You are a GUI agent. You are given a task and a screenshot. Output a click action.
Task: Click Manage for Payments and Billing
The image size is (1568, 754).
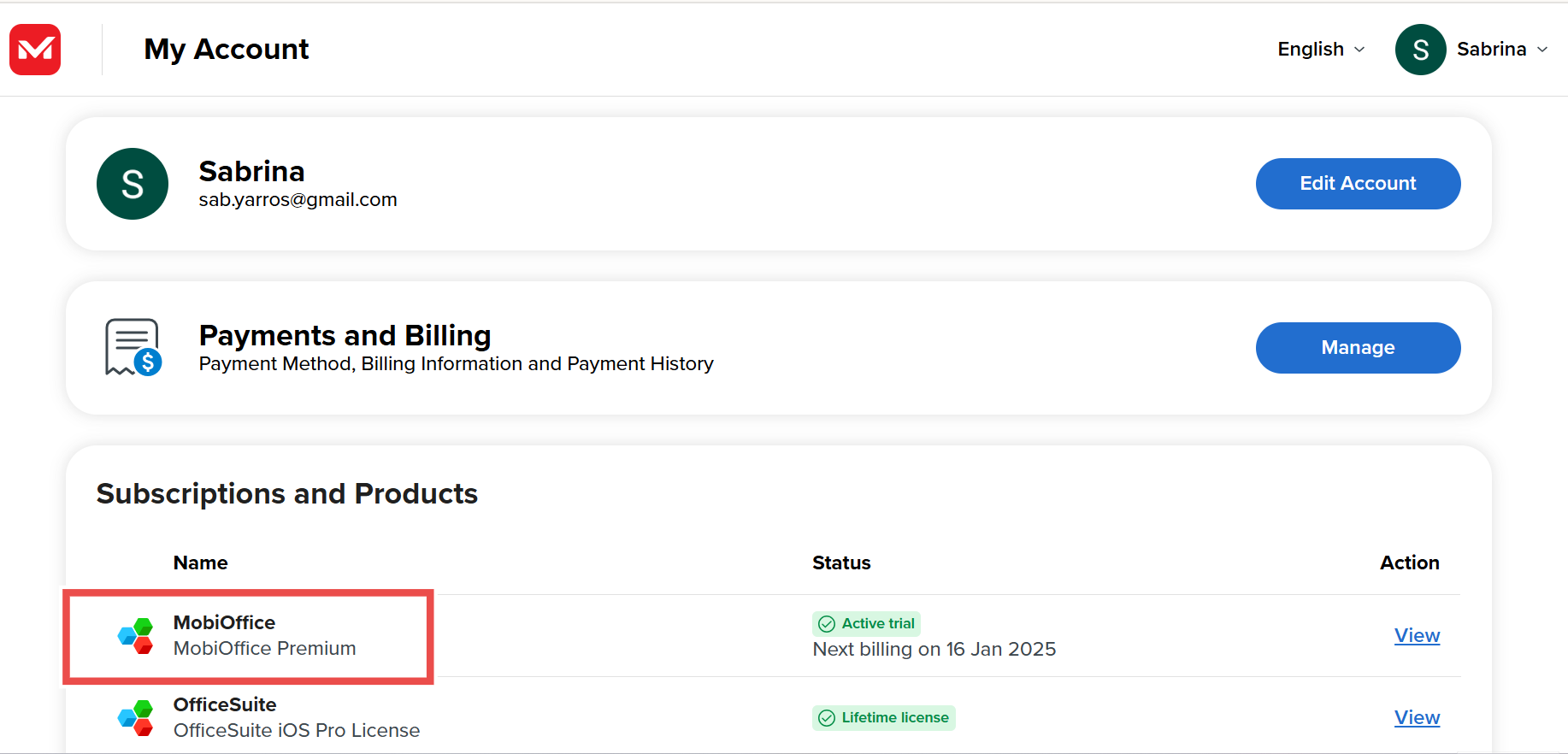(x=1358, y=348)
